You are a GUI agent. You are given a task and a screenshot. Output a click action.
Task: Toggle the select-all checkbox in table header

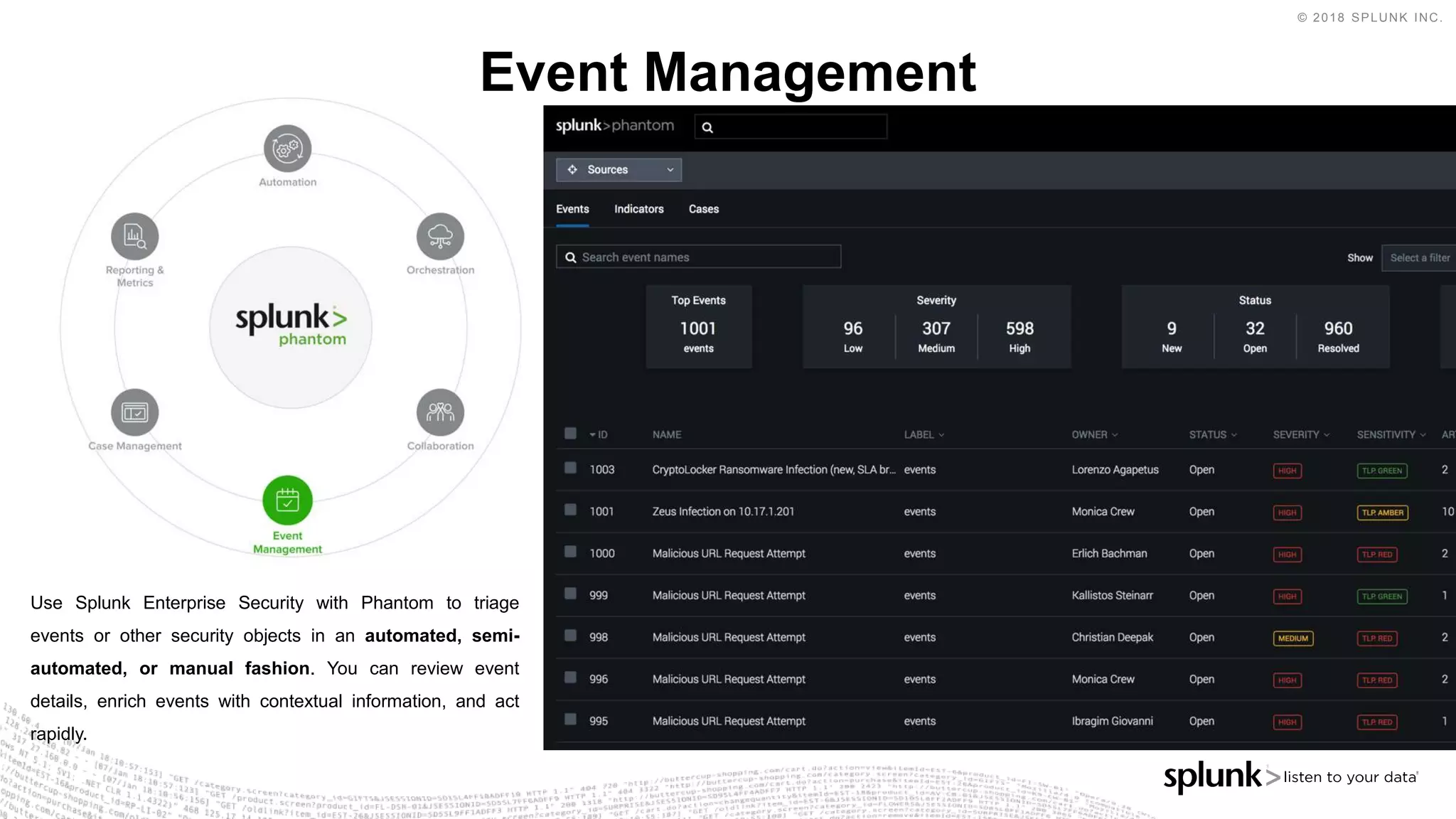[x=570, y=433]
